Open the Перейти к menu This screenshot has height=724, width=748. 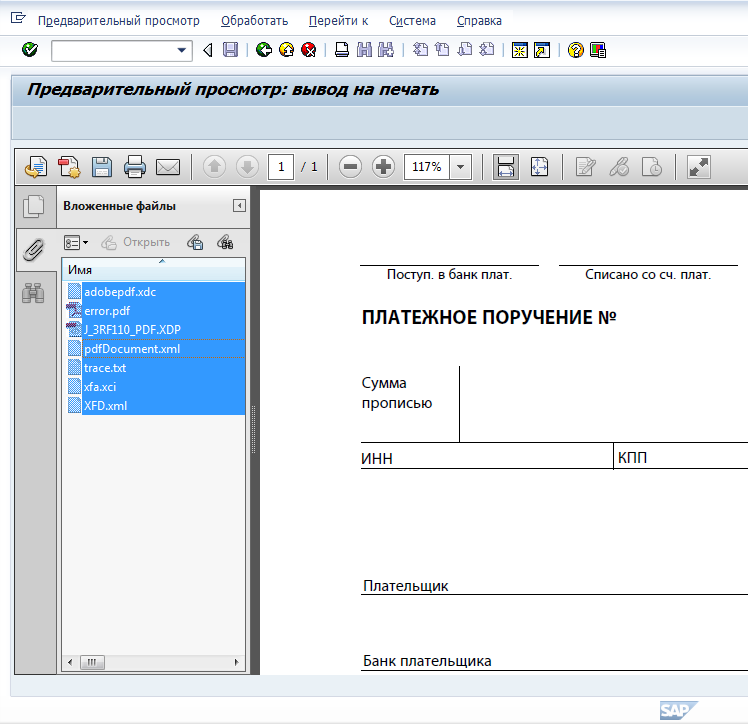click(338, 21)
